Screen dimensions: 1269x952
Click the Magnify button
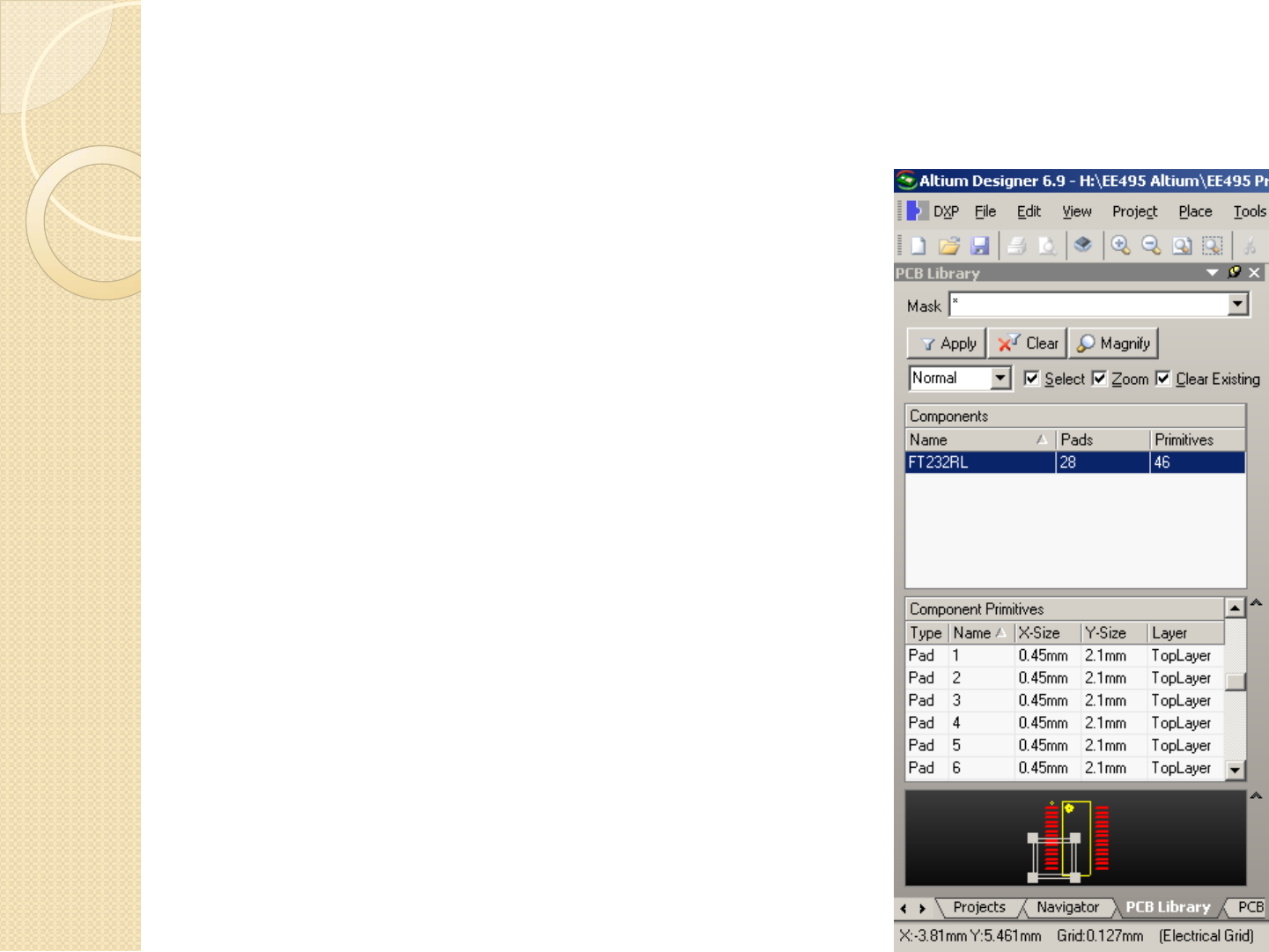click(x=1113, y=343)
